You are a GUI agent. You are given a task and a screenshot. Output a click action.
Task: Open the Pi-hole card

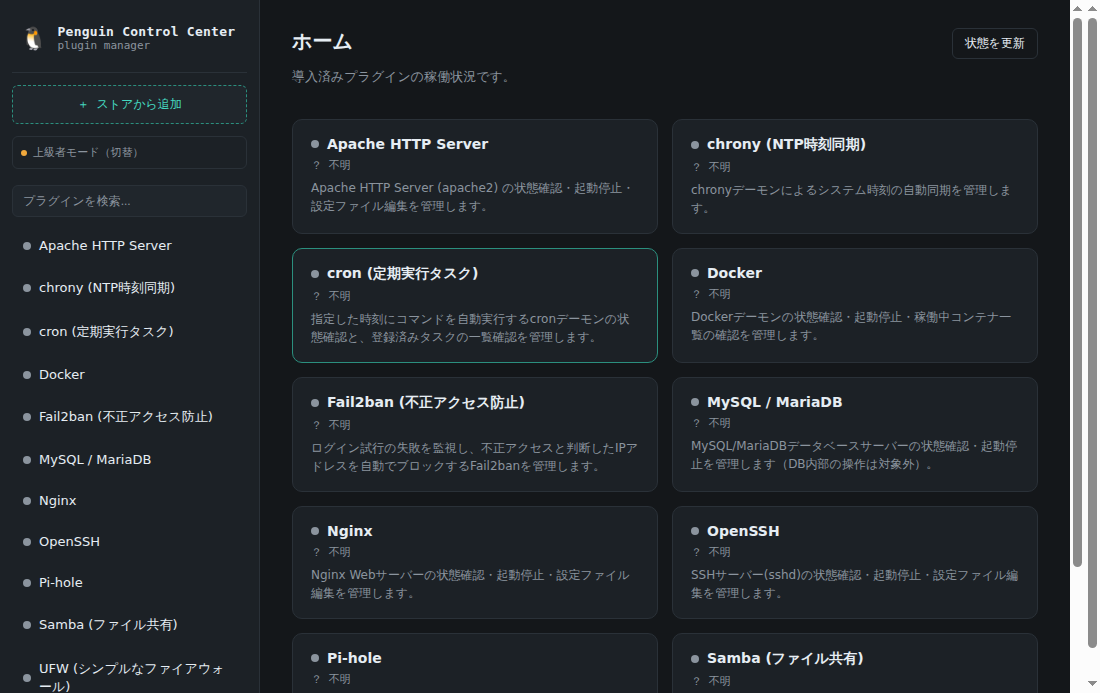(474, 663)
